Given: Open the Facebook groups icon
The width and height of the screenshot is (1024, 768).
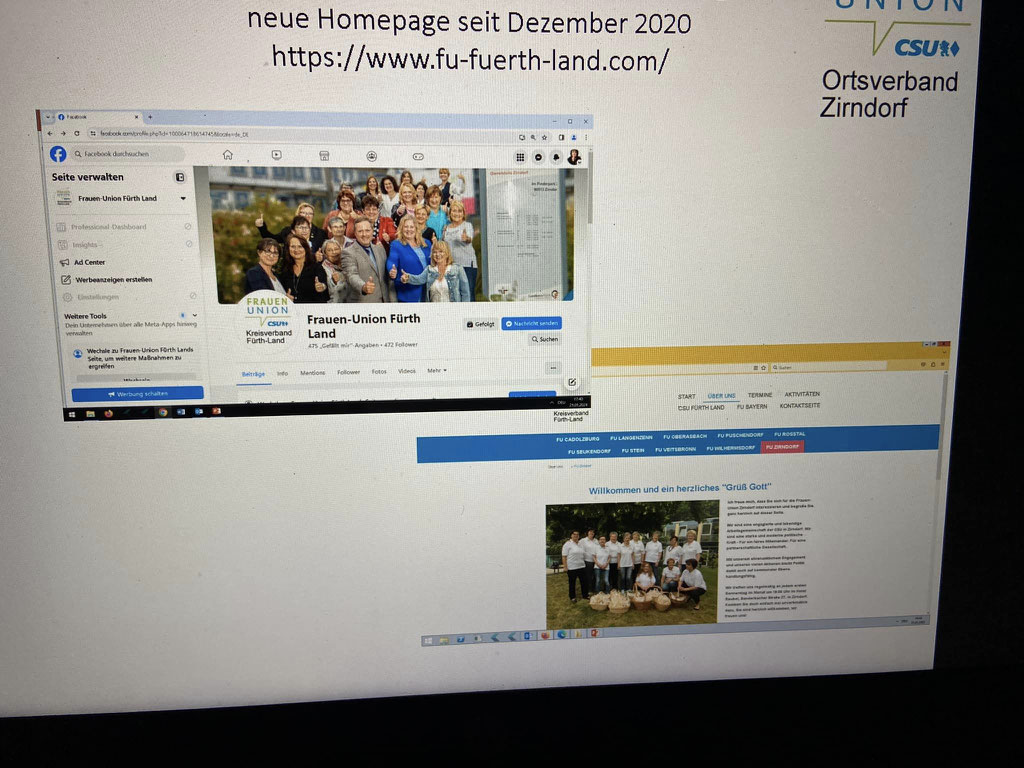Looking at the screenshot, I should coord(372,156).
